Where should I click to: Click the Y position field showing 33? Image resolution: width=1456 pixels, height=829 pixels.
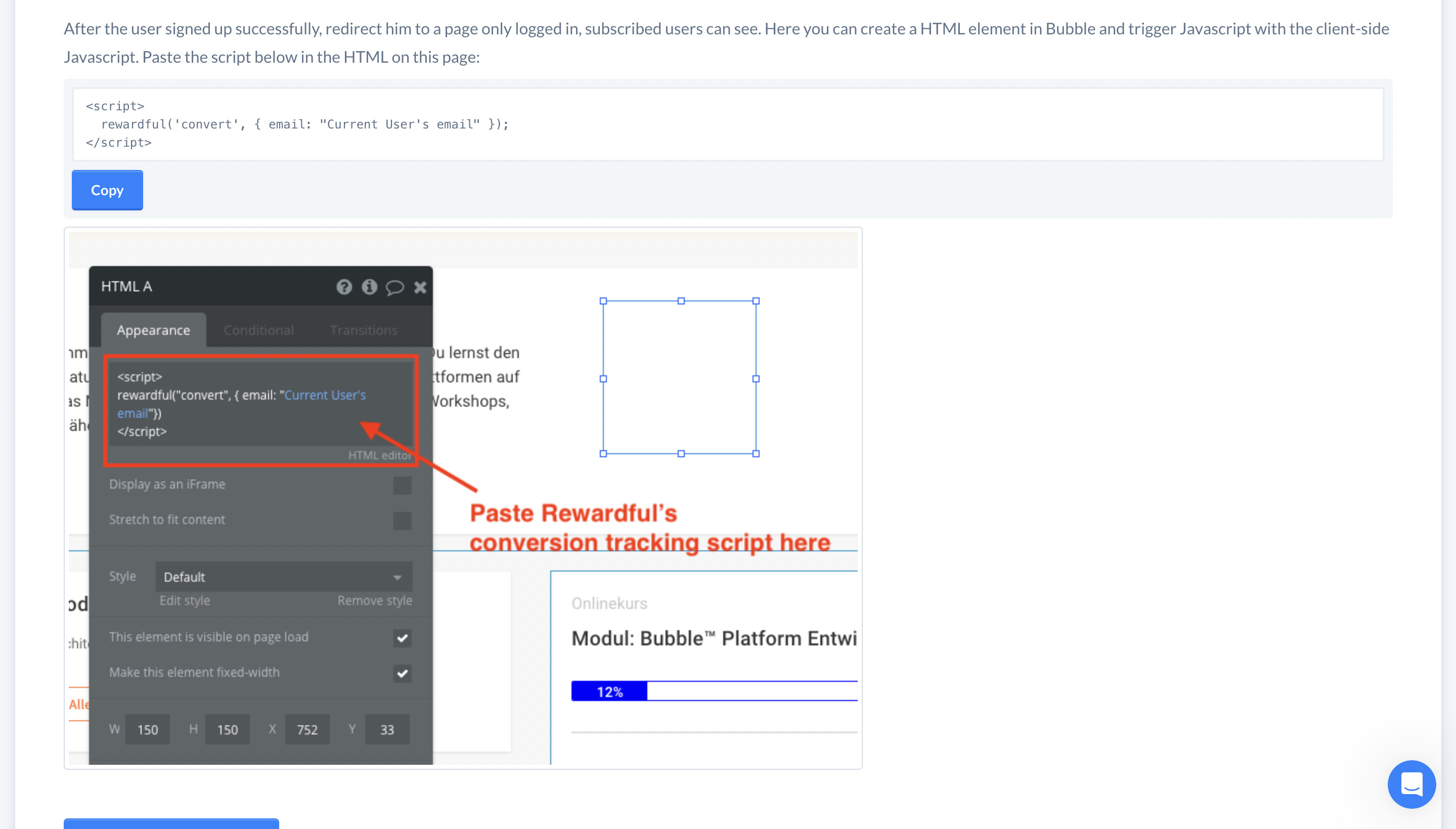387,729
